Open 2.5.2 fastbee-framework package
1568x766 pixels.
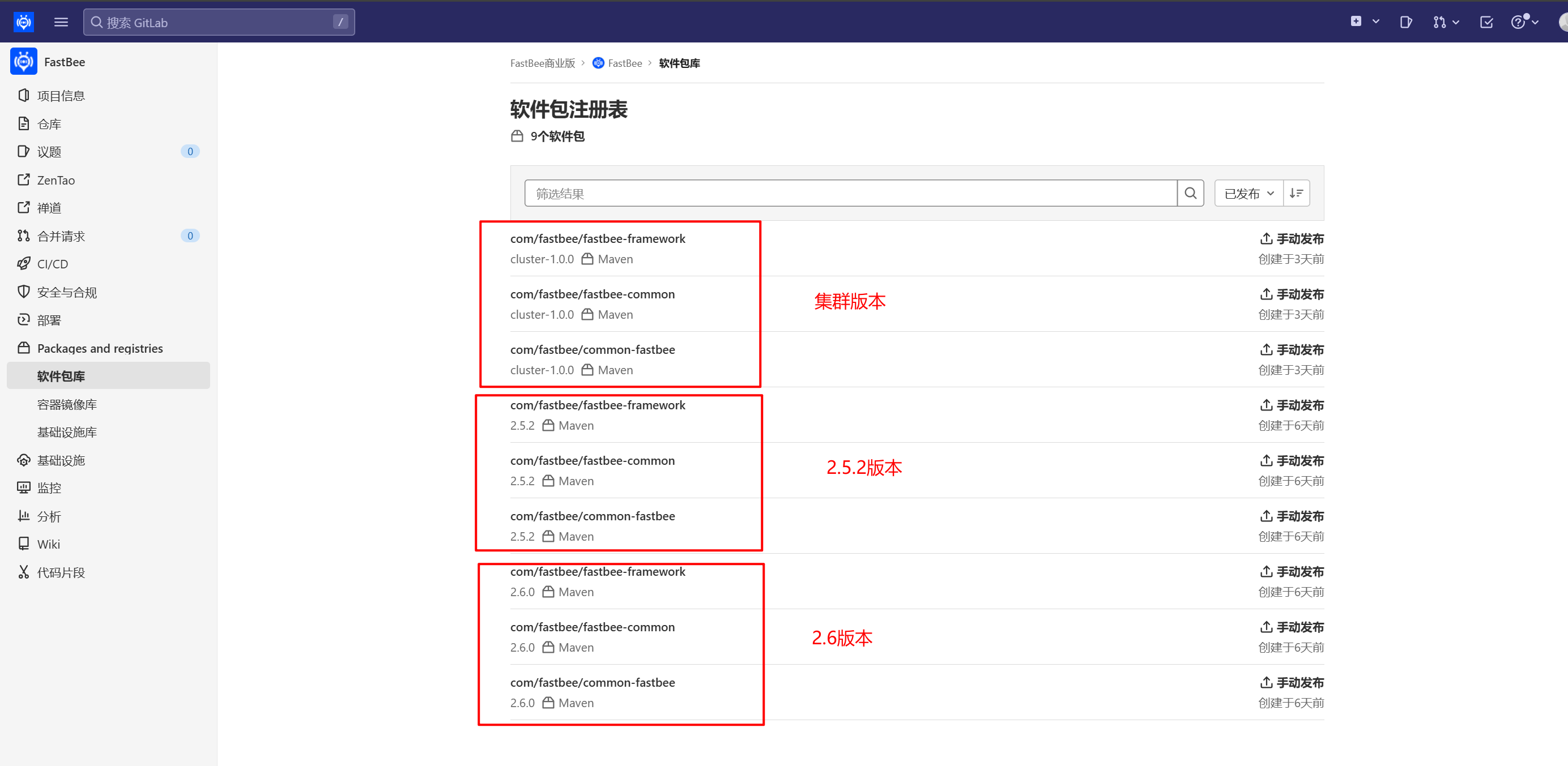click(598, 405)
